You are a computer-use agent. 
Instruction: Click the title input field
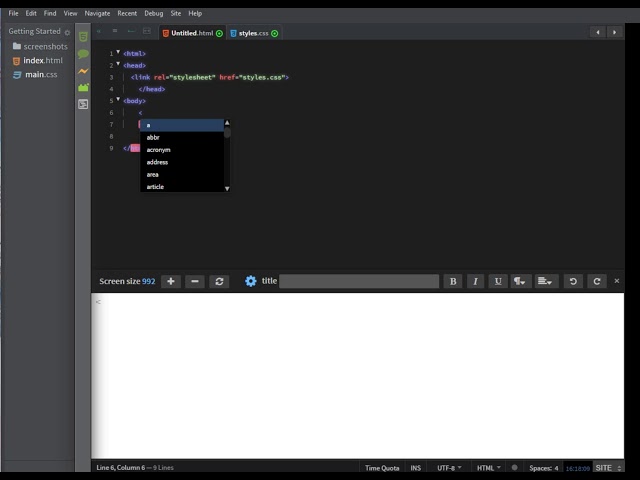[x=359, y=281]
